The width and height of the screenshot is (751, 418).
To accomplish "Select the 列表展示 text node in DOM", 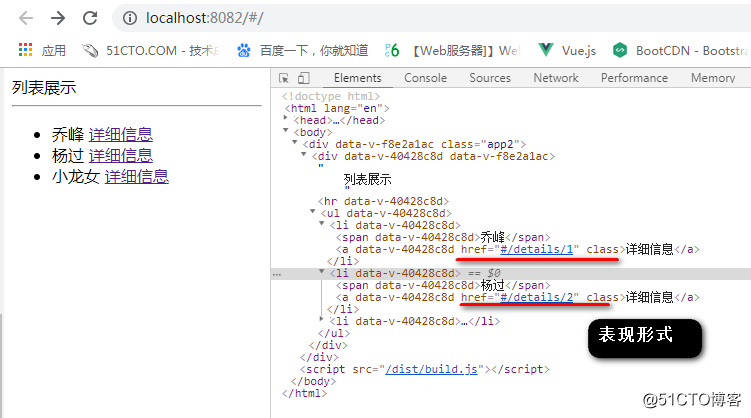I will point(367,180).
